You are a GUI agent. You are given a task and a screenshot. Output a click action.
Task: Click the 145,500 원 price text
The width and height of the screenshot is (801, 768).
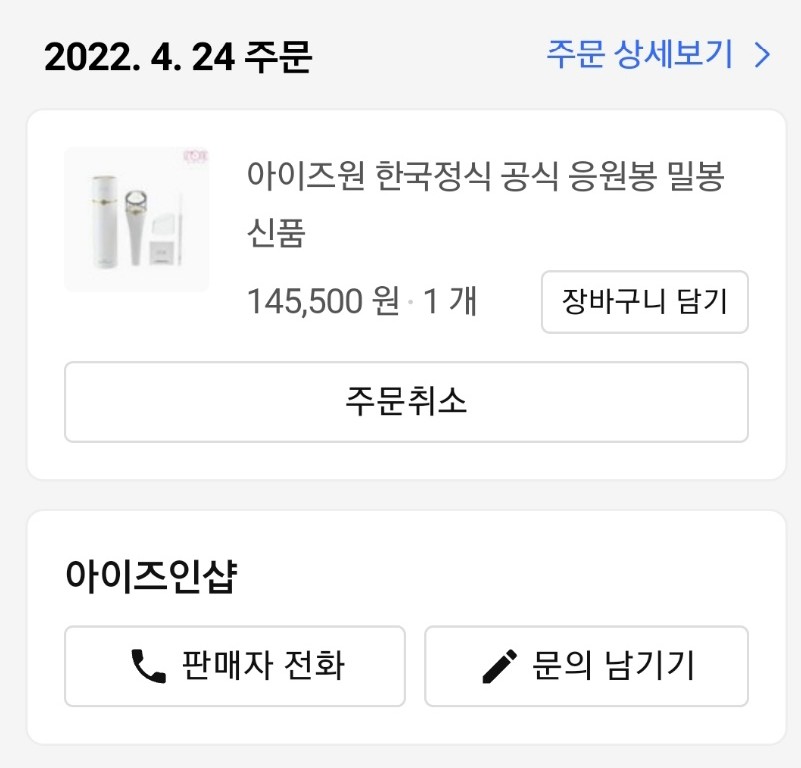coord(322,301)
